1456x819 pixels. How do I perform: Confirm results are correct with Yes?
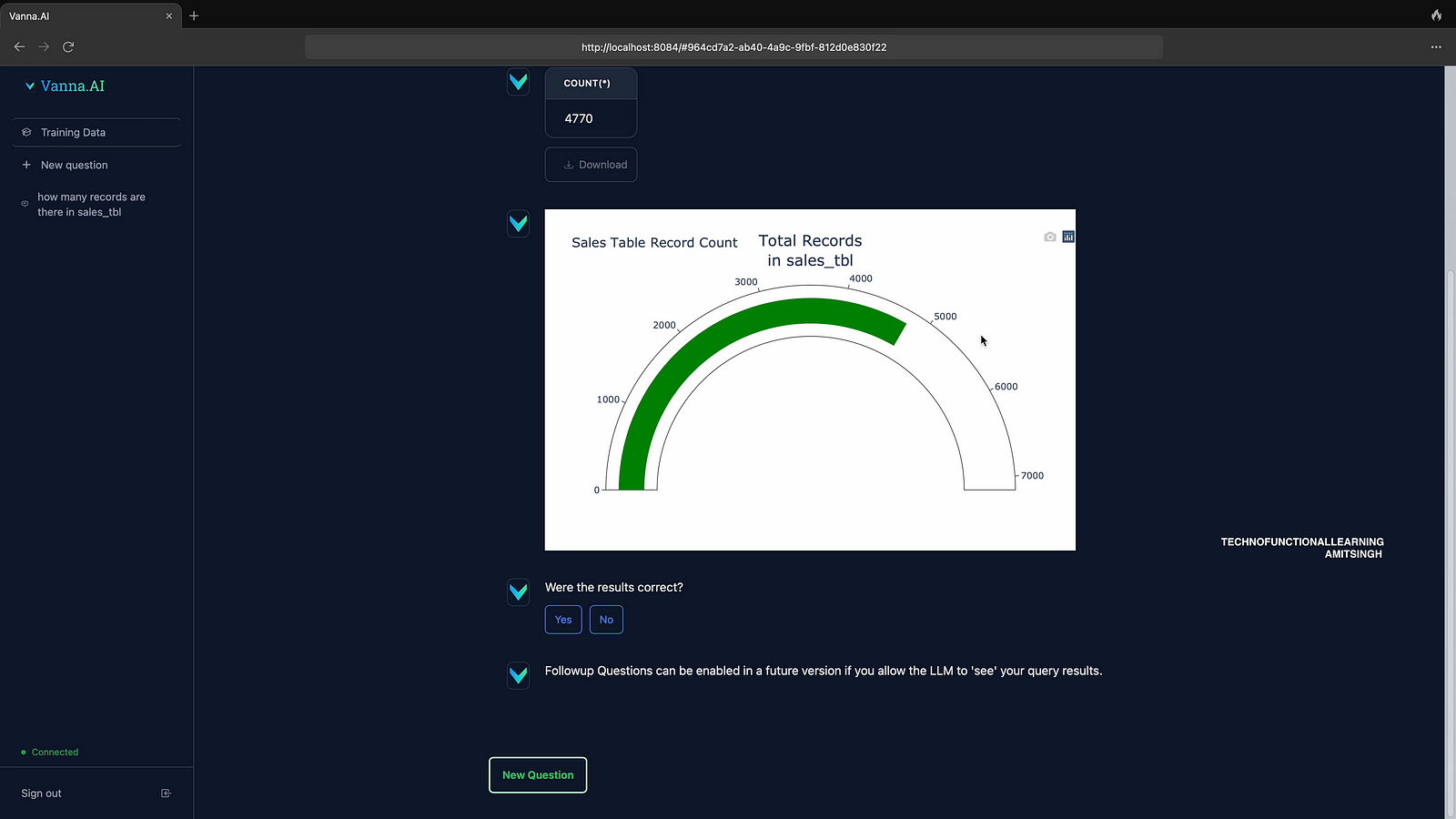(563, 620)
